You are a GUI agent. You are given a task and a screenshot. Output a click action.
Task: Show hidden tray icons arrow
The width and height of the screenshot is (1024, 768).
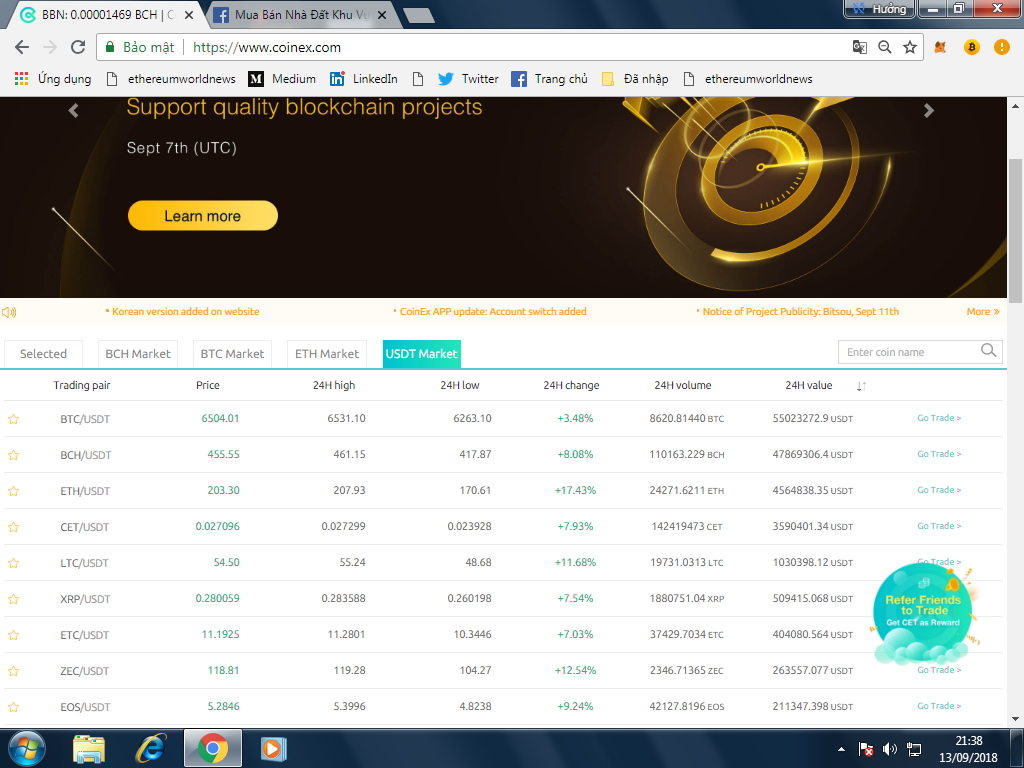coord(841,749)
